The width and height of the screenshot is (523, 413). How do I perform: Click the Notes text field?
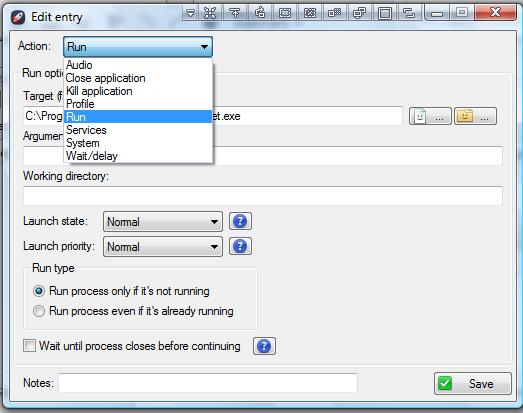click(x=208, y=383)
